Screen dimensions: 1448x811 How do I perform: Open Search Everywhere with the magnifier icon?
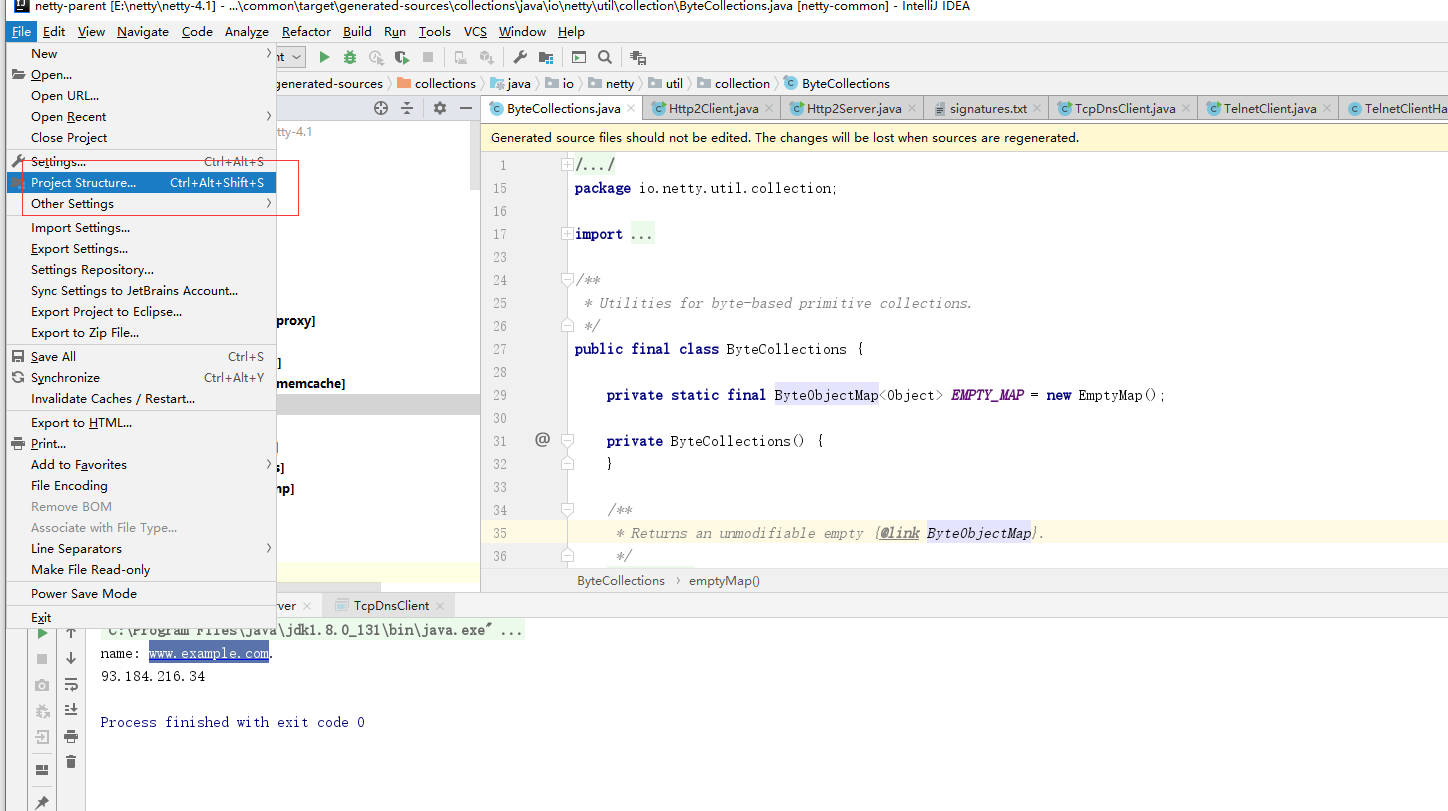(x=605, y=57)
